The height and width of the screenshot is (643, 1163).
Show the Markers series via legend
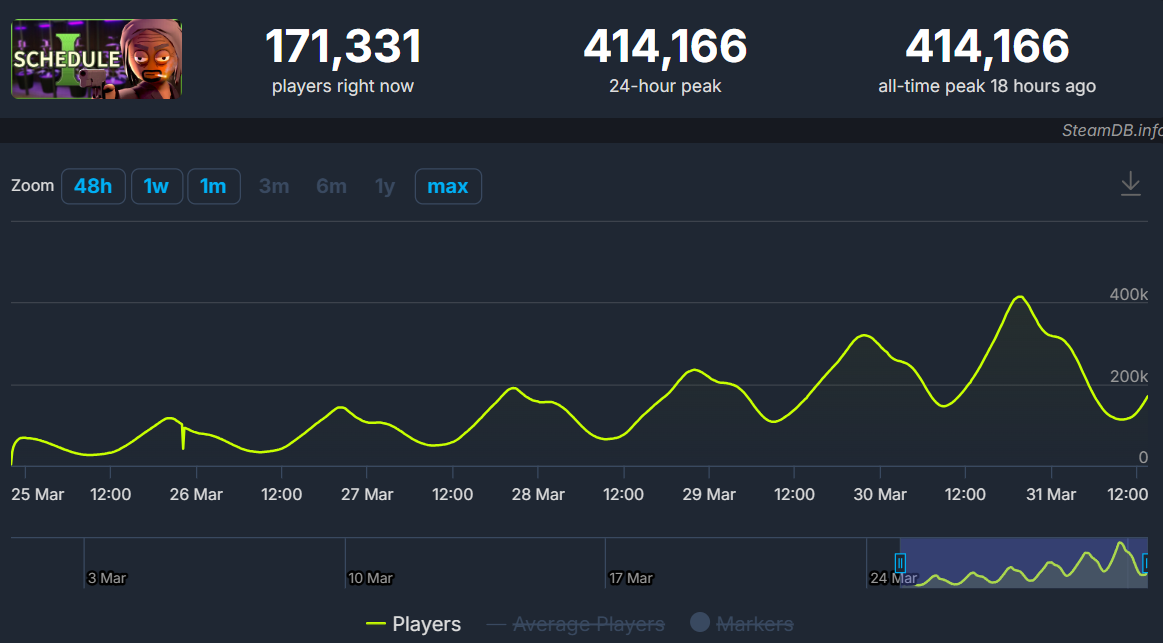click(x=741, y=624)
